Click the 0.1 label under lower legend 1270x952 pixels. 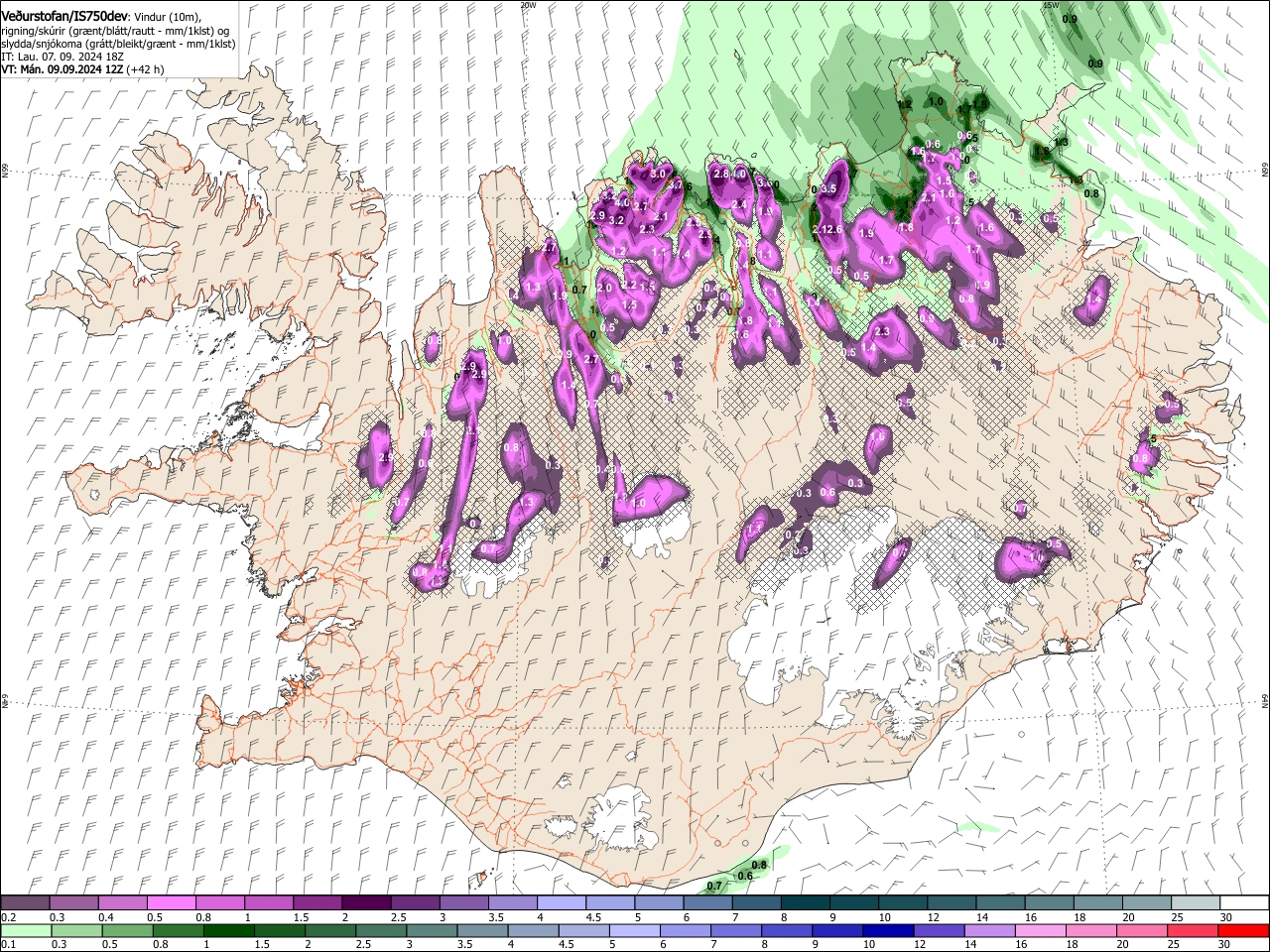click(7, 944)
